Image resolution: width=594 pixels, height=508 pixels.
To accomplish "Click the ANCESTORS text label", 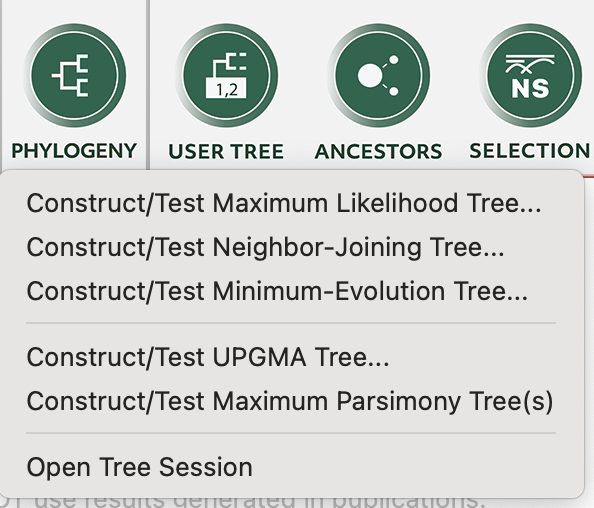I will tap(378, 152).
